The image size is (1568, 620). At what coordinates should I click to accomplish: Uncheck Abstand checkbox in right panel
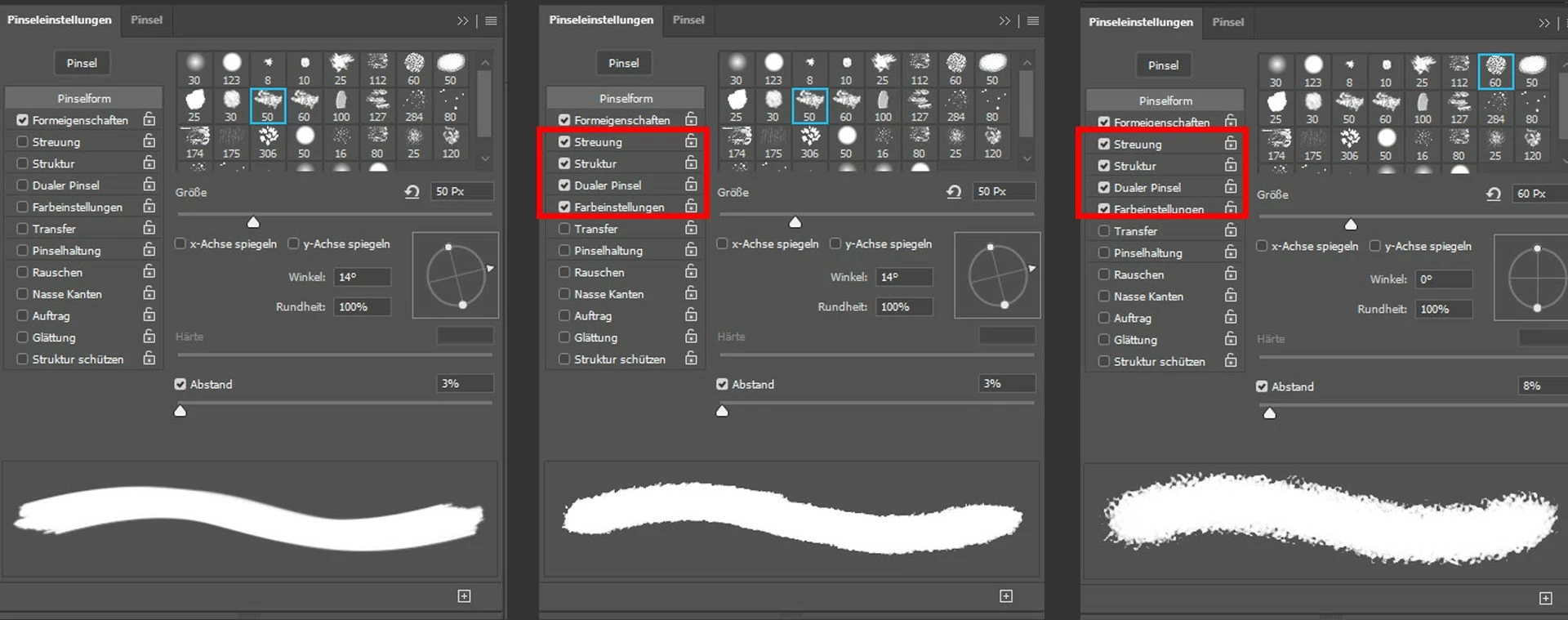coord(1262,386)
